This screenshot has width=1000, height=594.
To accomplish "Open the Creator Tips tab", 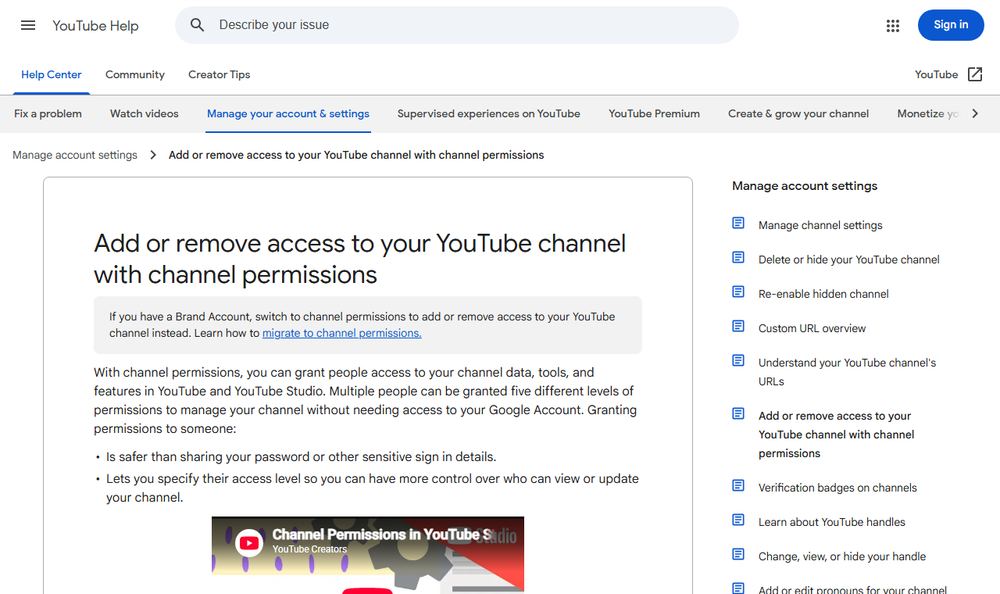I will click(x=219, y=75).
